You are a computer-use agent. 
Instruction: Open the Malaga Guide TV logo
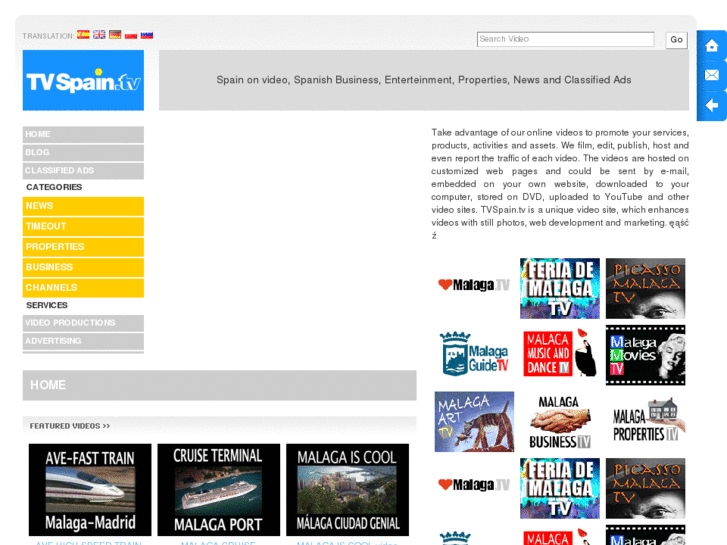[x=474, y=355]
